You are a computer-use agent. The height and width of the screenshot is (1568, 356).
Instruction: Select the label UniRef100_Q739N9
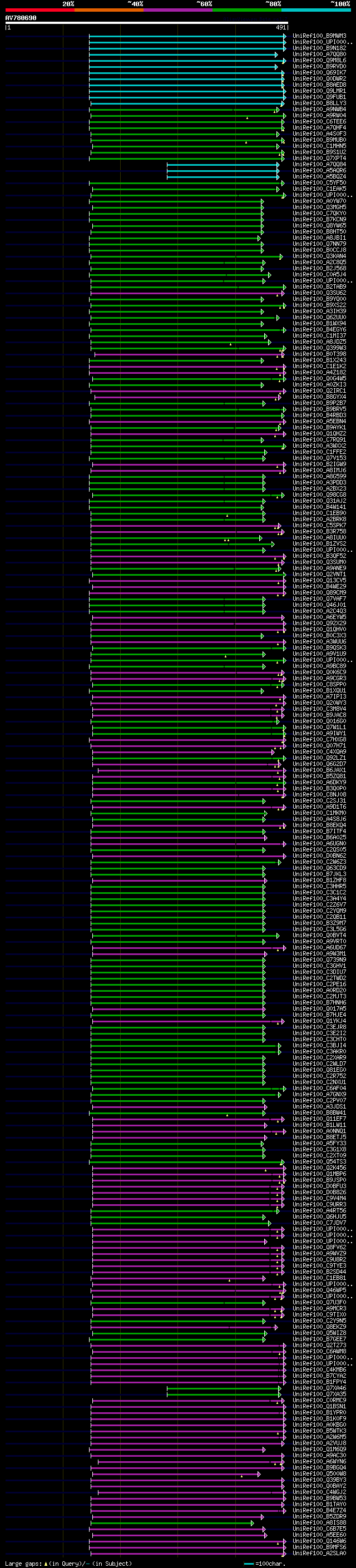[319, 961]
